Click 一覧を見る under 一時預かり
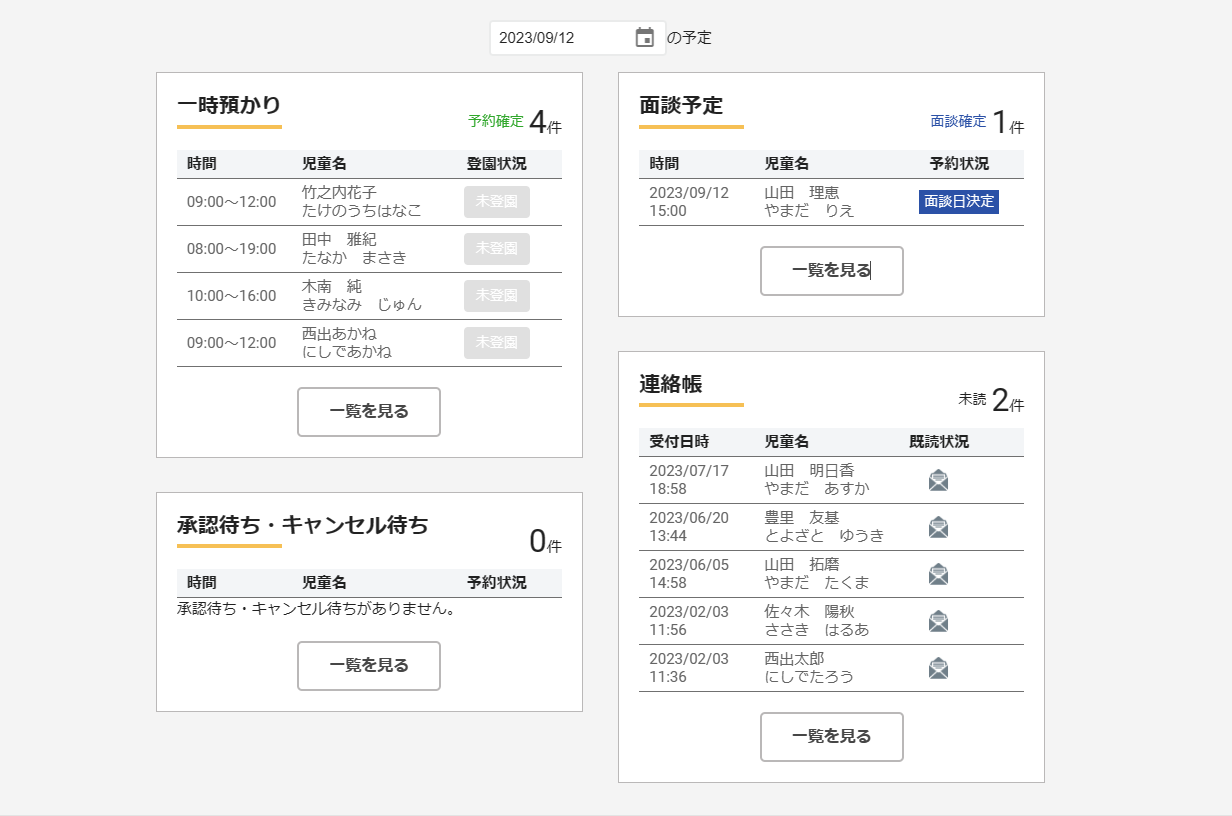This screenshot has height=816, width=1232. click(x=369, y=412)
